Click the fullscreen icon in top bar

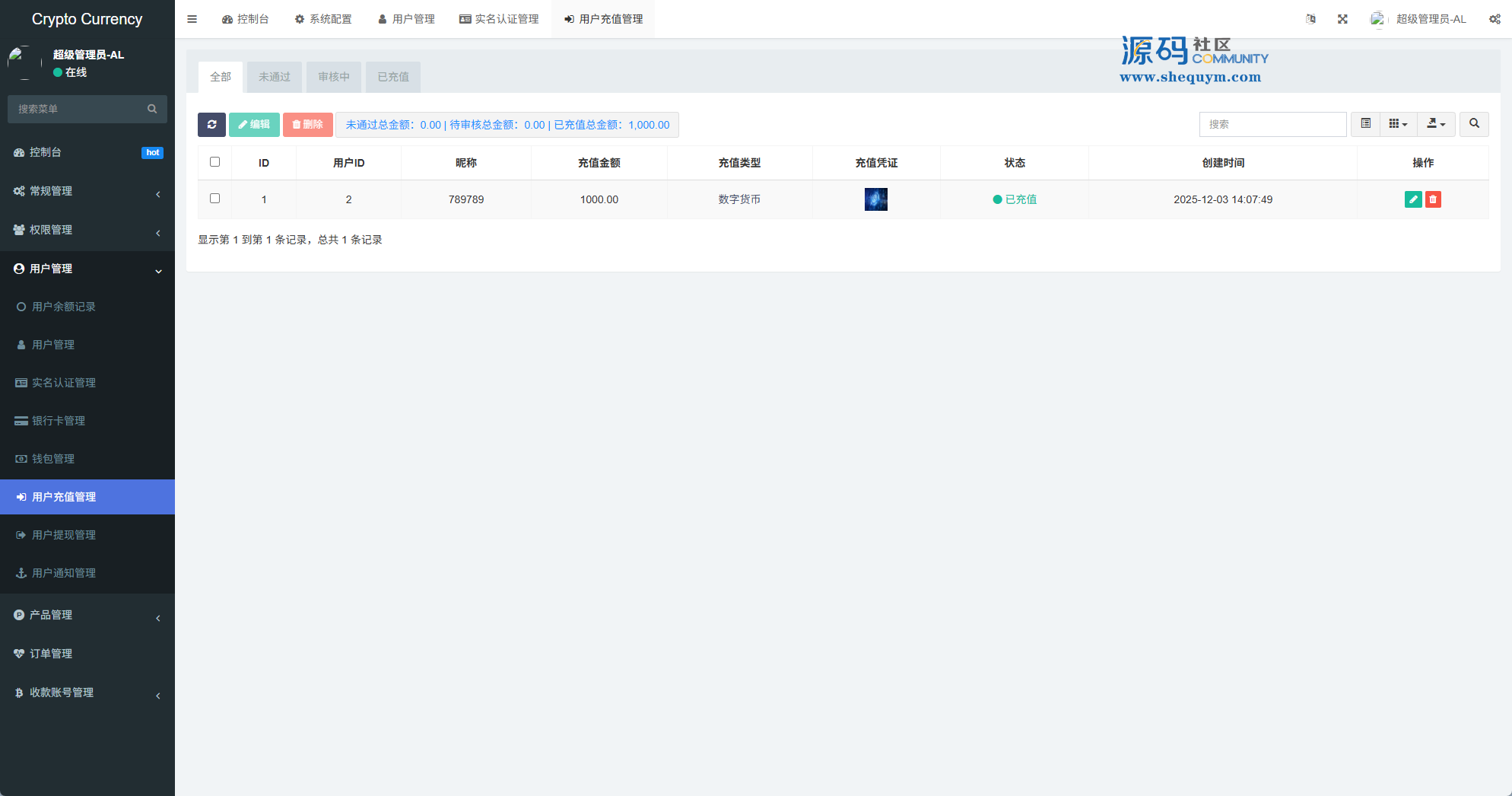[1342, 19]
